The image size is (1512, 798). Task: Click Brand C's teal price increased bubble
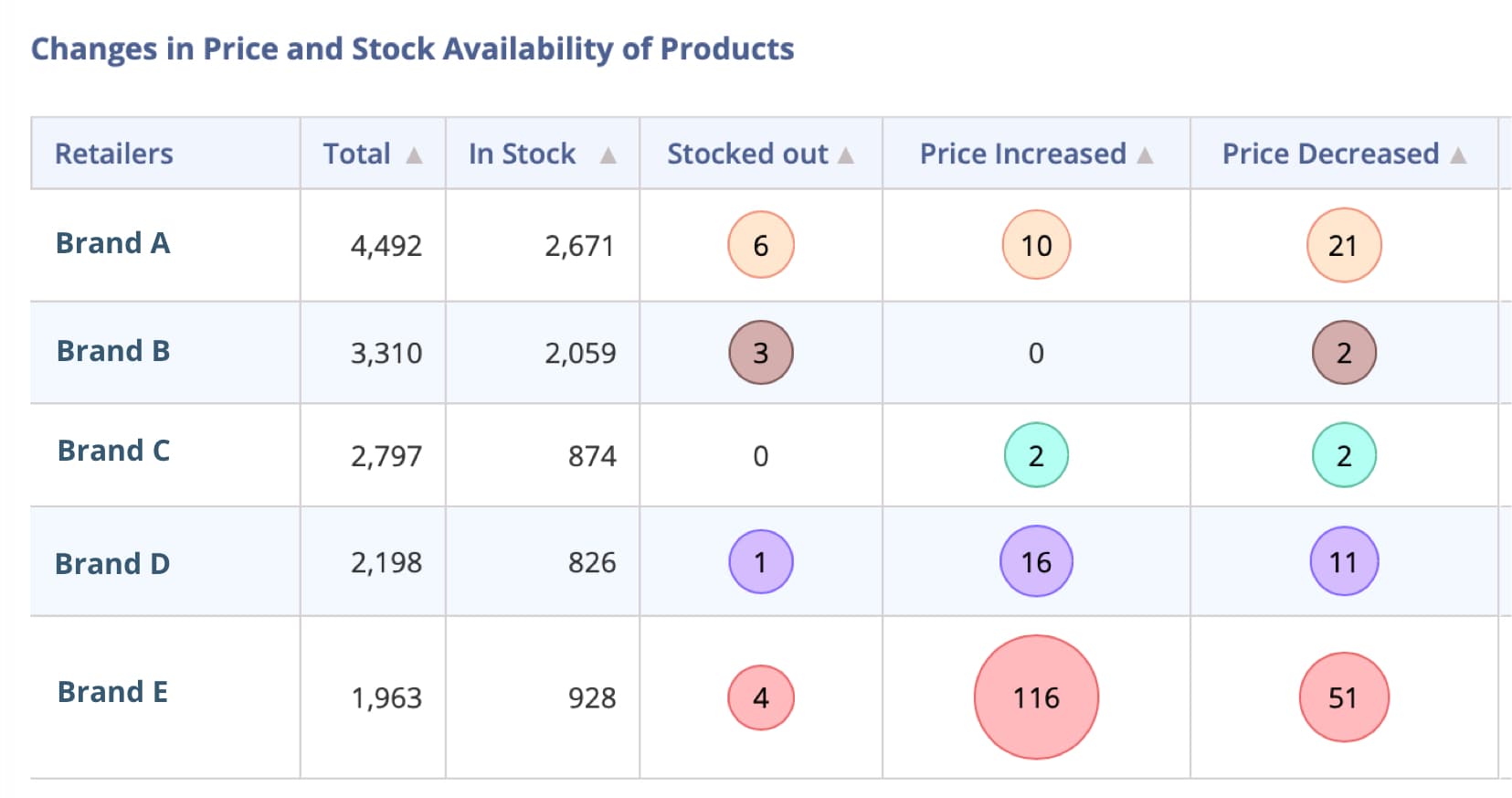[1036, 455]
